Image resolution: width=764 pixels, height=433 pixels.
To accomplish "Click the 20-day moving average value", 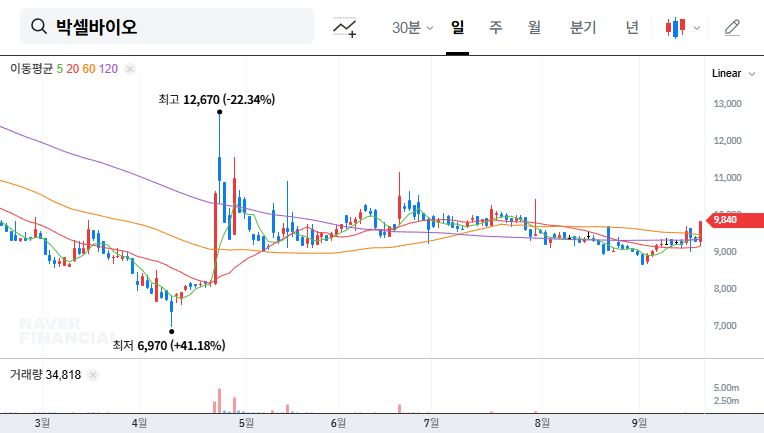I will (x=73, y=69).
